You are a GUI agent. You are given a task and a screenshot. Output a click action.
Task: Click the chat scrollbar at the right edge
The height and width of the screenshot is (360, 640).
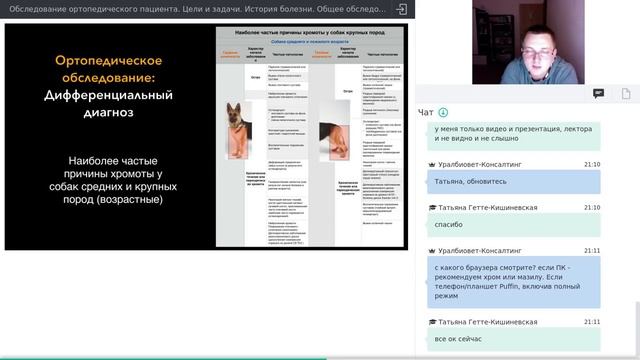click(x=638, y=329)
